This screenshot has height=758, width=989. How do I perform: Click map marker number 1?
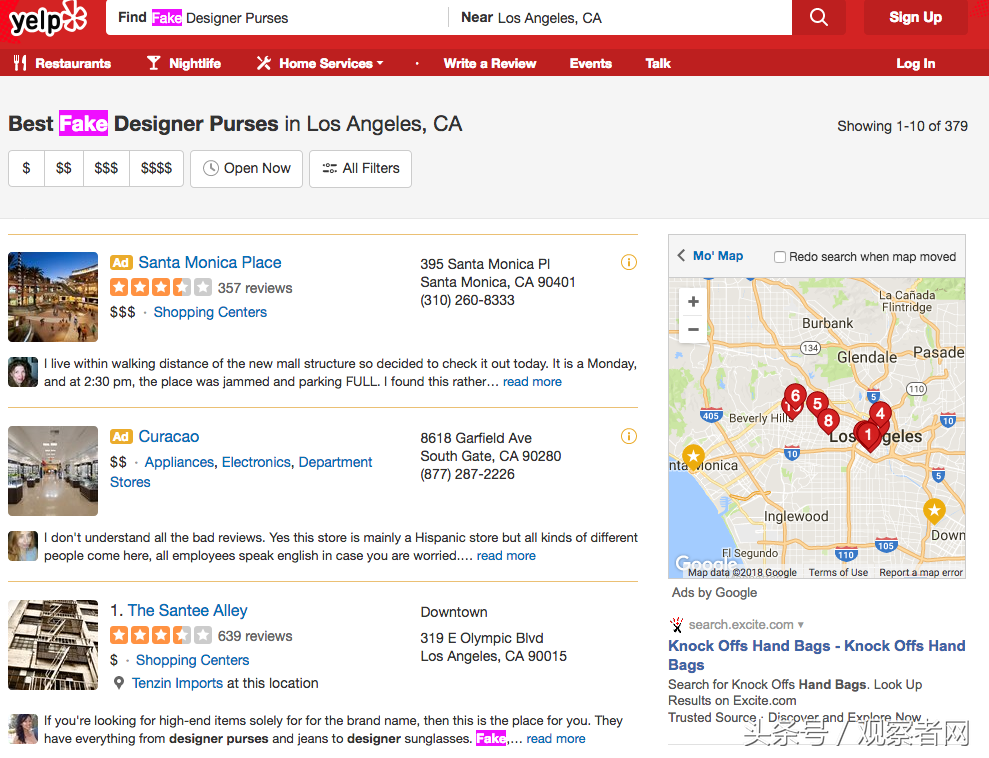click(869, 434)
